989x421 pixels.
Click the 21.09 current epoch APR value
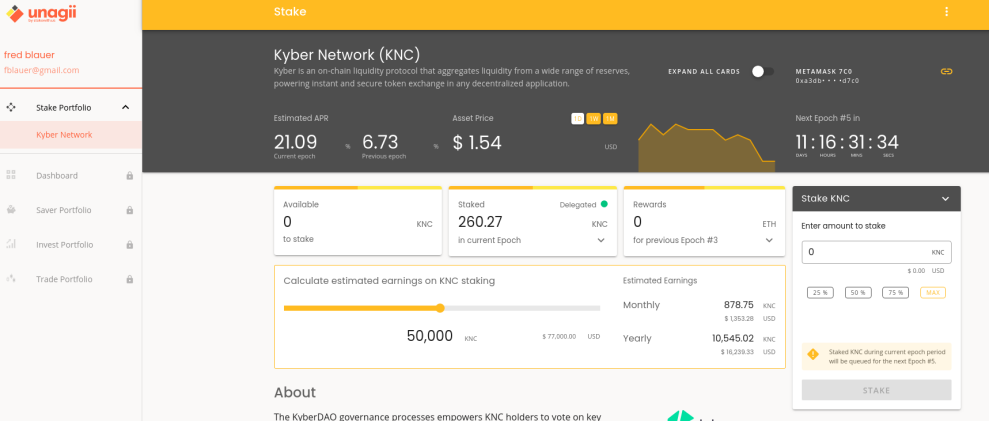(x=295, y=142)
